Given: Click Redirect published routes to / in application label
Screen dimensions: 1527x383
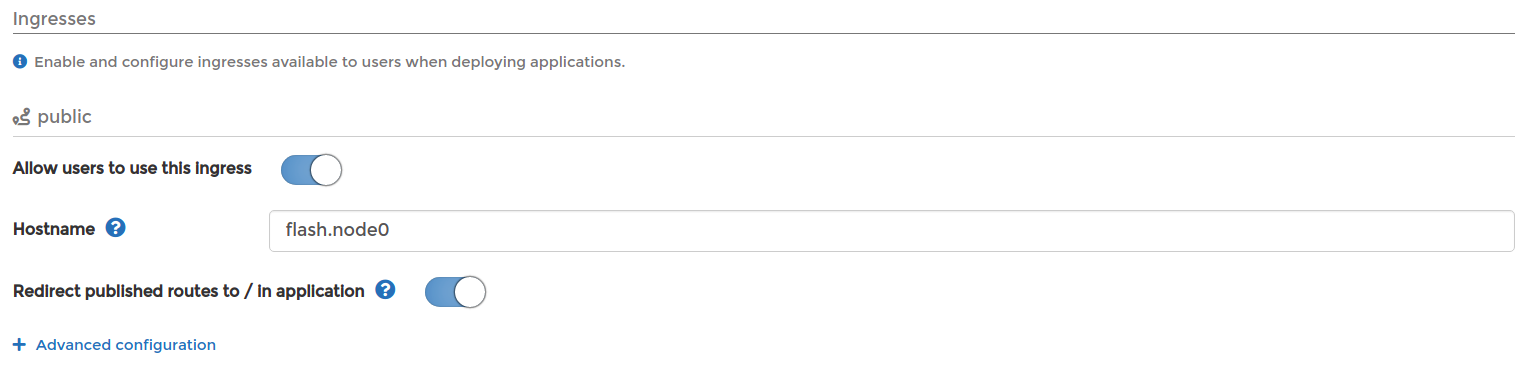Looking at the screenshot, I should (189, 292).
